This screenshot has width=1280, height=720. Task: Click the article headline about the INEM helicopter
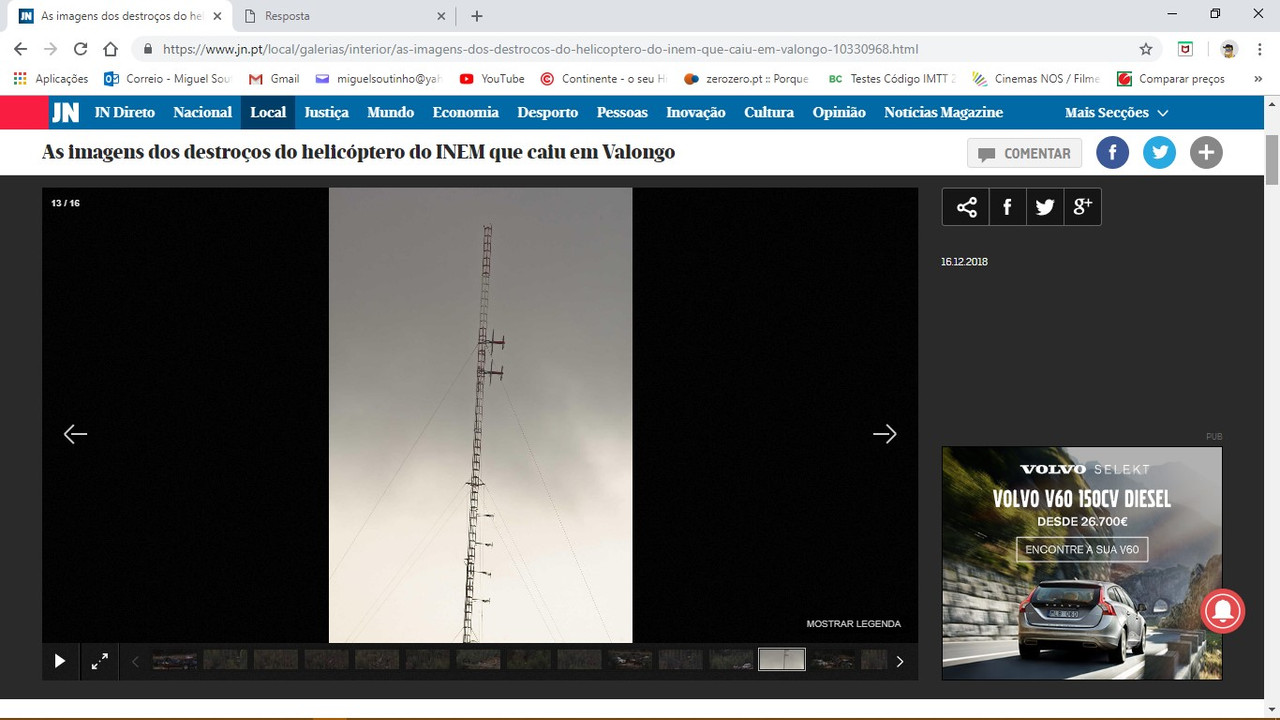(358, 153)
